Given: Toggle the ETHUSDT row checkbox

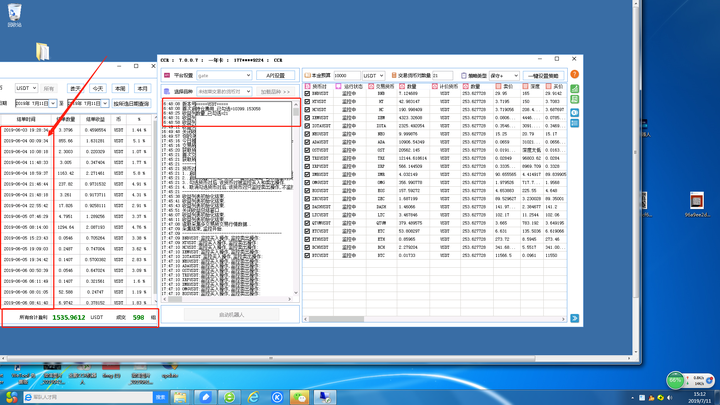Looking at the screenshot, I should 307,239.
